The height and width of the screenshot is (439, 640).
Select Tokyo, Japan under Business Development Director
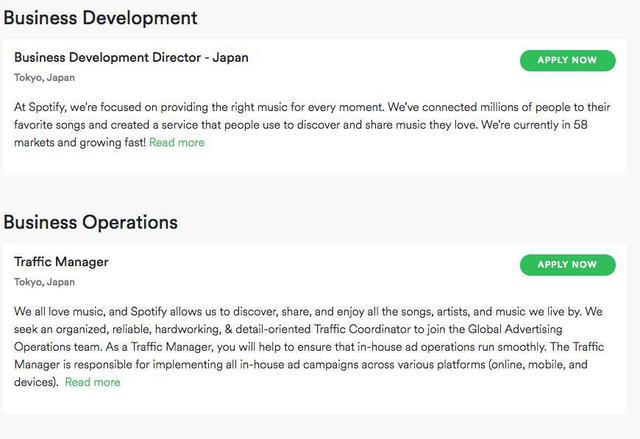(44, 78)
